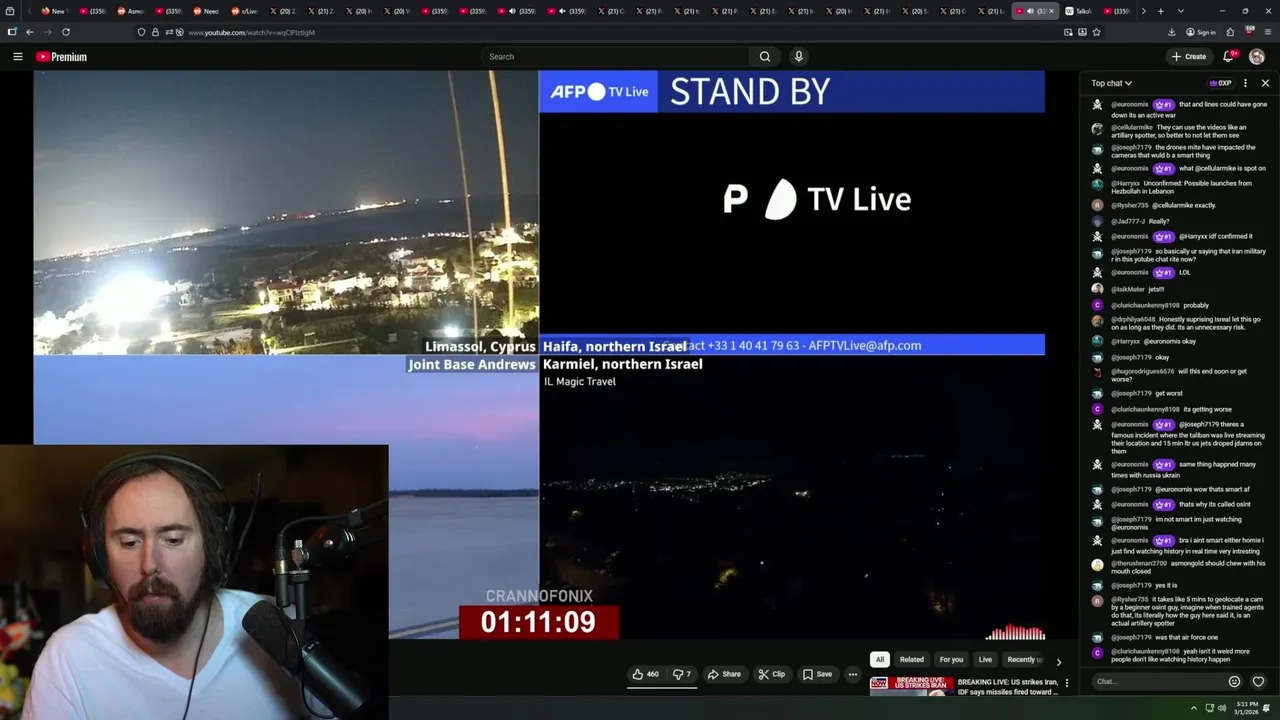Like the video with 460 likes
The image size is (1280, 720).
pyautogui.click(x=646, y=674)
